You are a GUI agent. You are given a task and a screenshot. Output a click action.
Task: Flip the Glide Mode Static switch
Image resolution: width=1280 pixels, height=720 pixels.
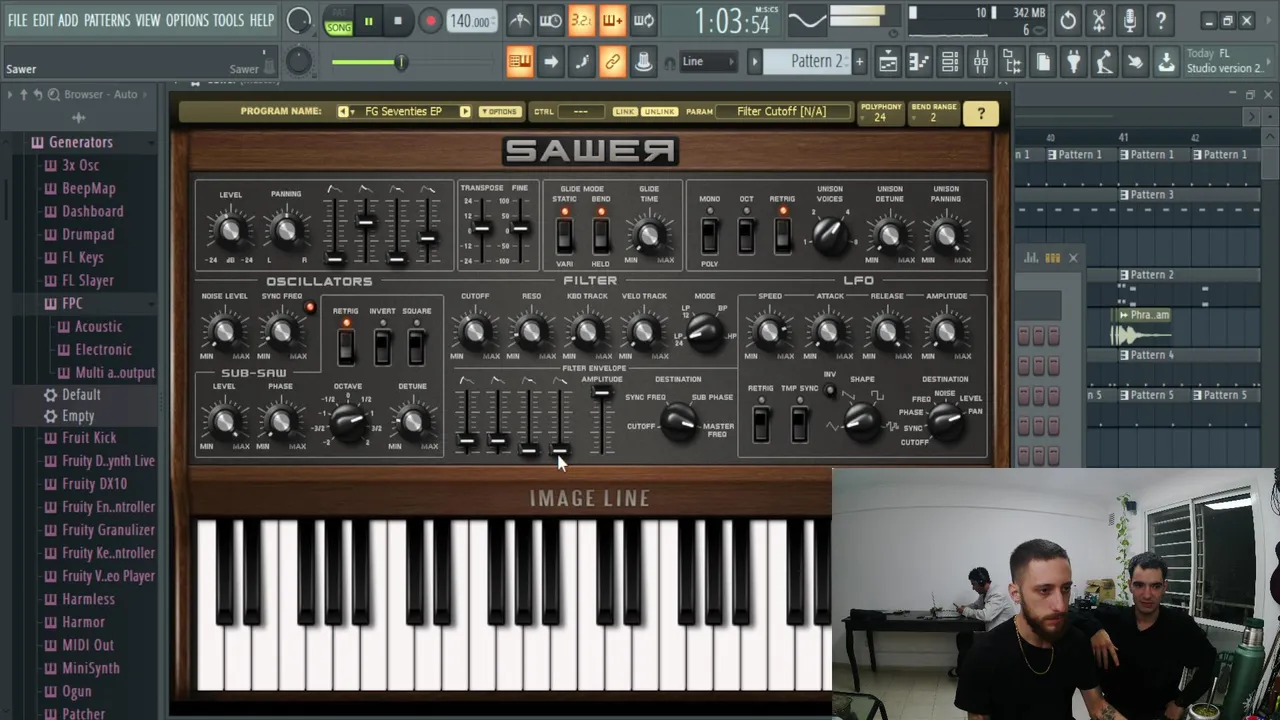pyautogui.click(x=564, y=236)
